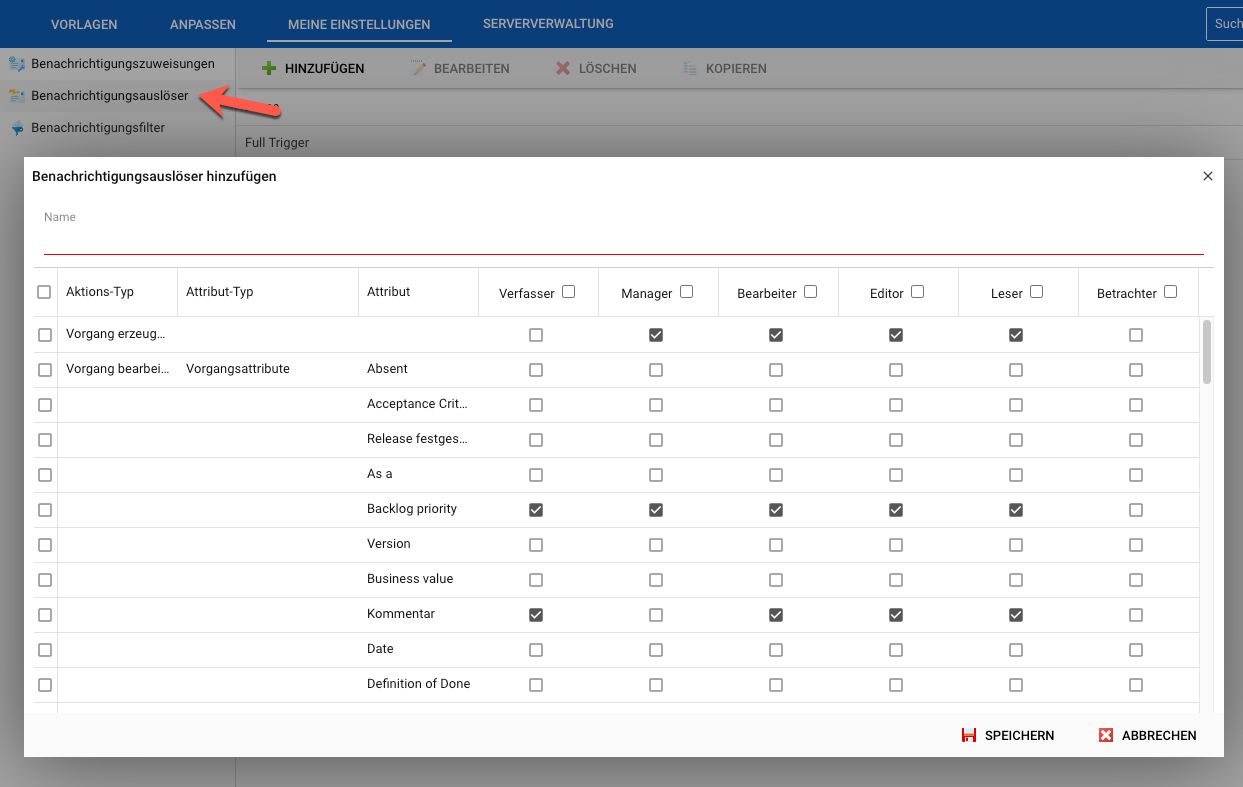Viewport: 1243px width, 787px height.
Task: Click the green plus Hinzufügen icon
Action: 268,69
